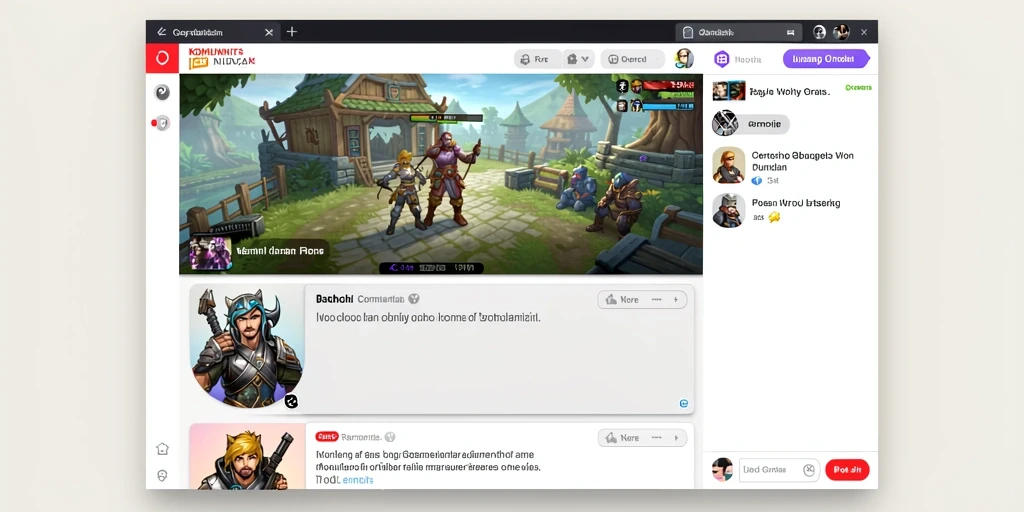Toggle the verified badge next to Bachohl
The width and height of the screenshot is (1024, 512).
click(413, 299)
